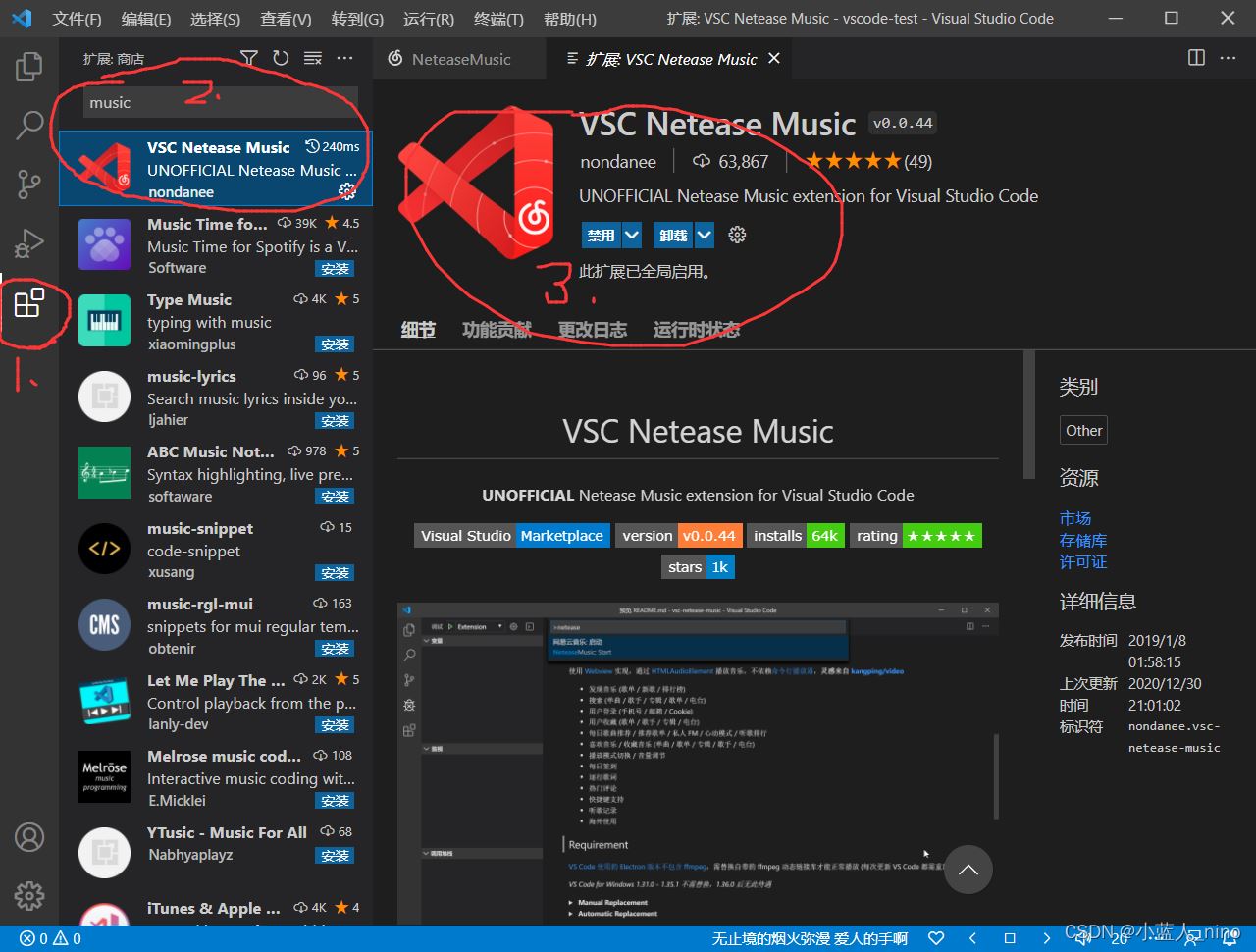Install the Music Time for Spotify extension
Image resolution: width=1256 pixels, height=952 pixels.
(336, 269)
